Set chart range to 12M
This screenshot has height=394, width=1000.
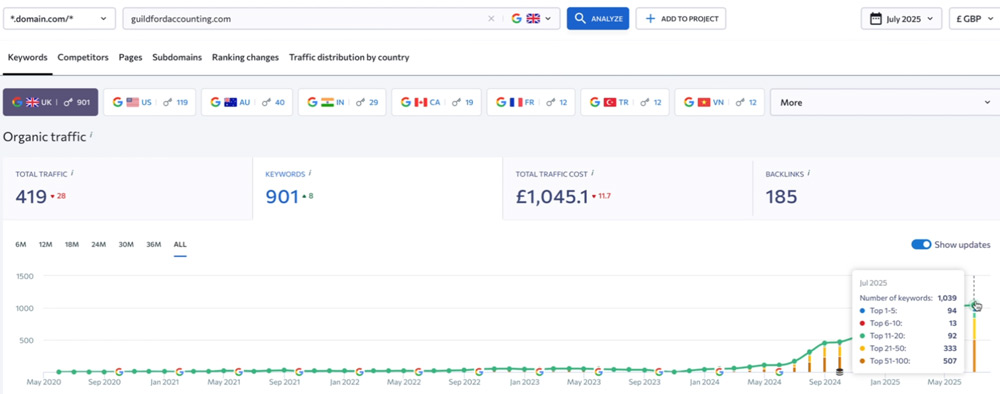coord(45,244)
